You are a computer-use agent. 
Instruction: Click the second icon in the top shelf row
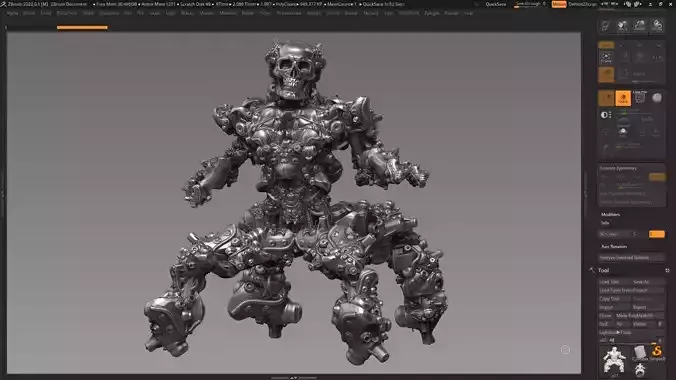pyautogui.click(x=623, y=26)
